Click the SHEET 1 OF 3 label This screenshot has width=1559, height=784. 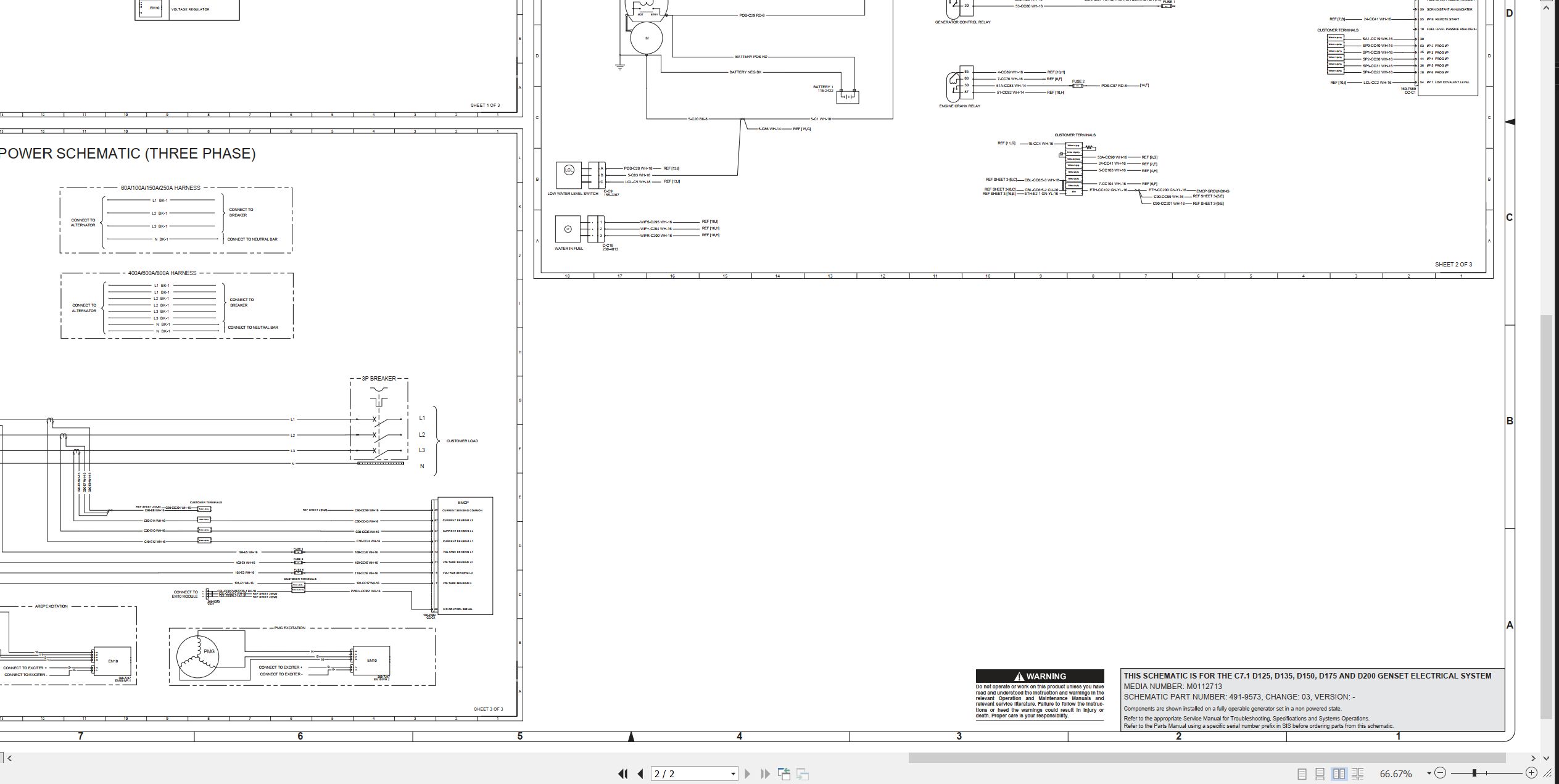(x=485, y=105)
